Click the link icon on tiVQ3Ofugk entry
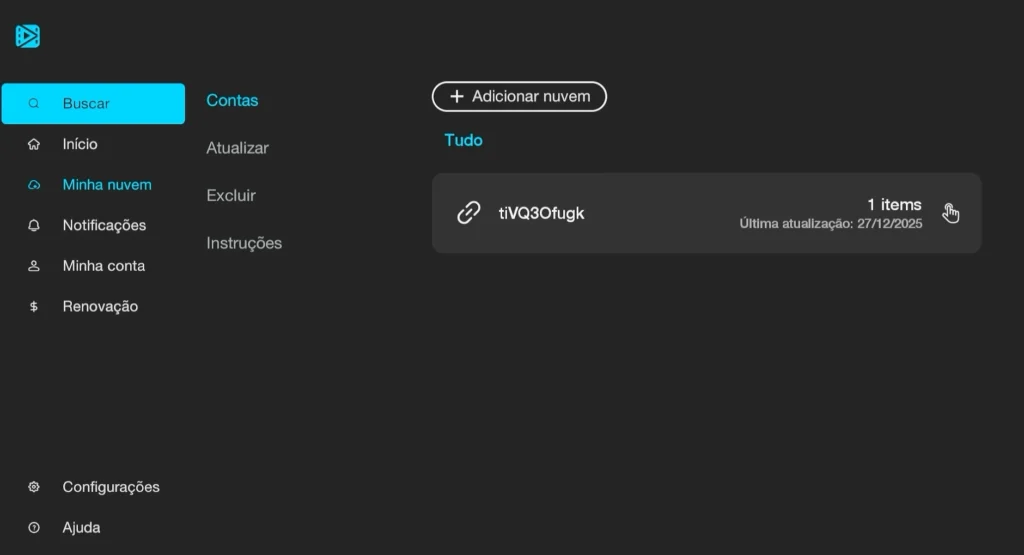 coord(468,213)
